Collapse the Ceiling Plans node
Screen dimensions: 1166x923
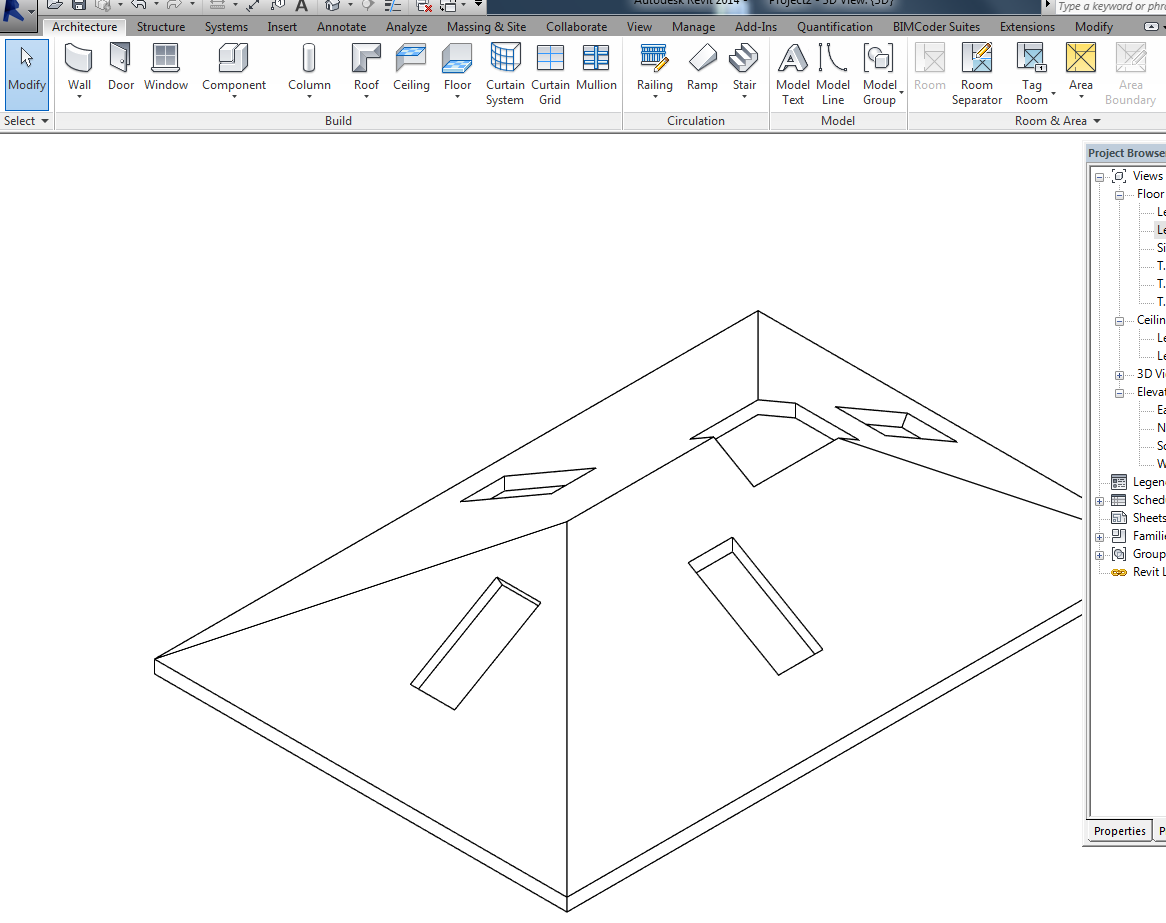[x=1119, y=321]
